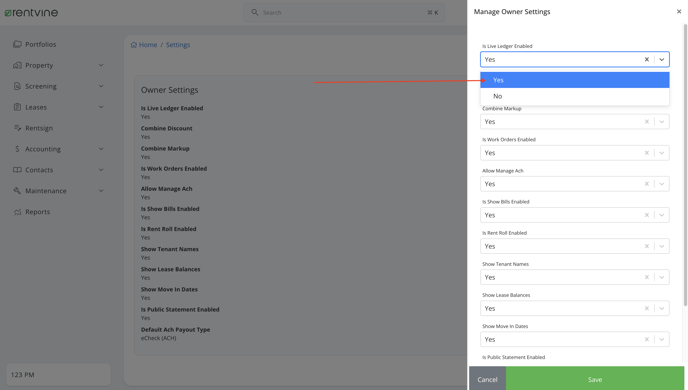This screenshot has height=390, width=688.
Task: Clear the Combine Markup selection
Action: pyautogui.click(x=646, y=122)
